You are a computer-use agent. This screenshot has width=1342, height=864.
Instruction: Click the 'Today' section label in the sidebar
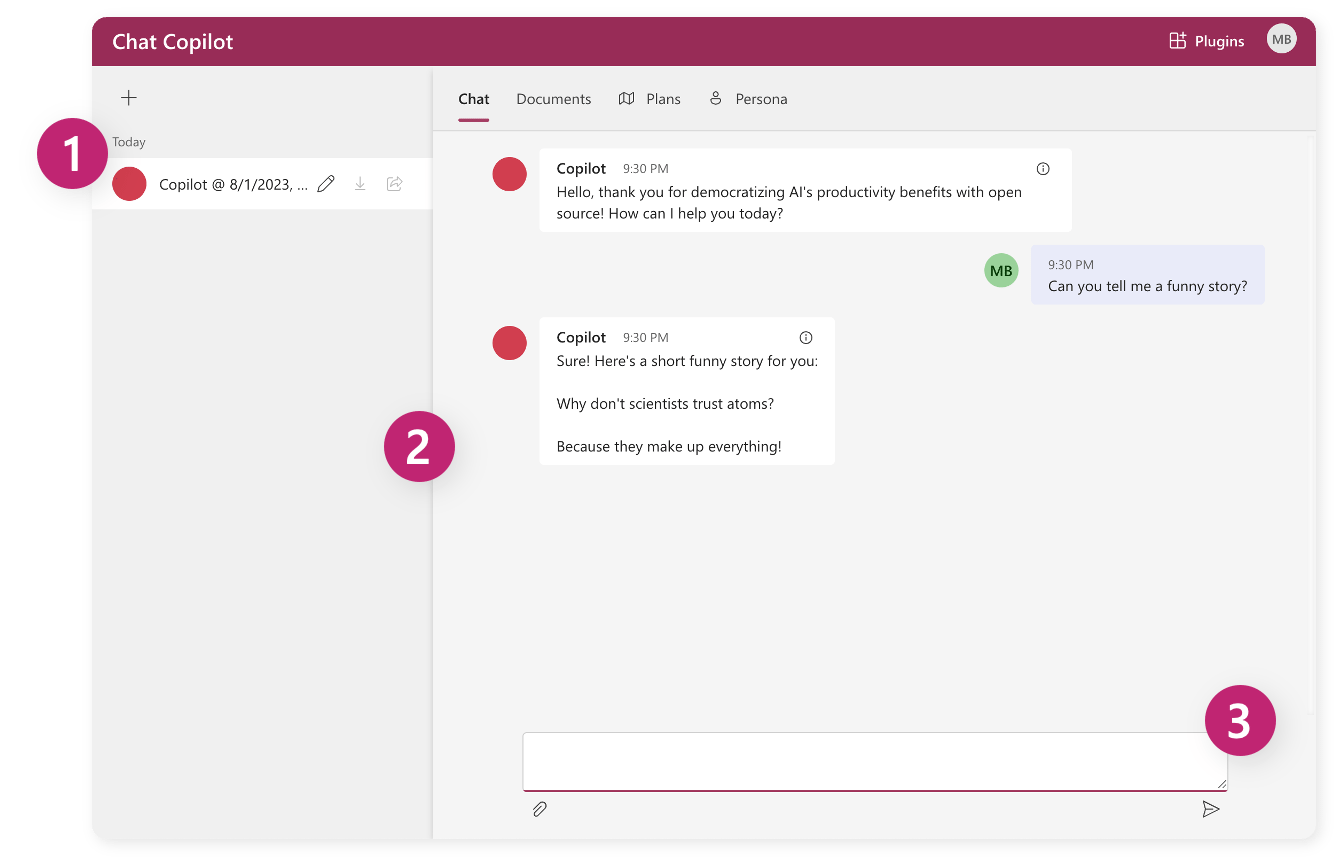pos(128,141)
